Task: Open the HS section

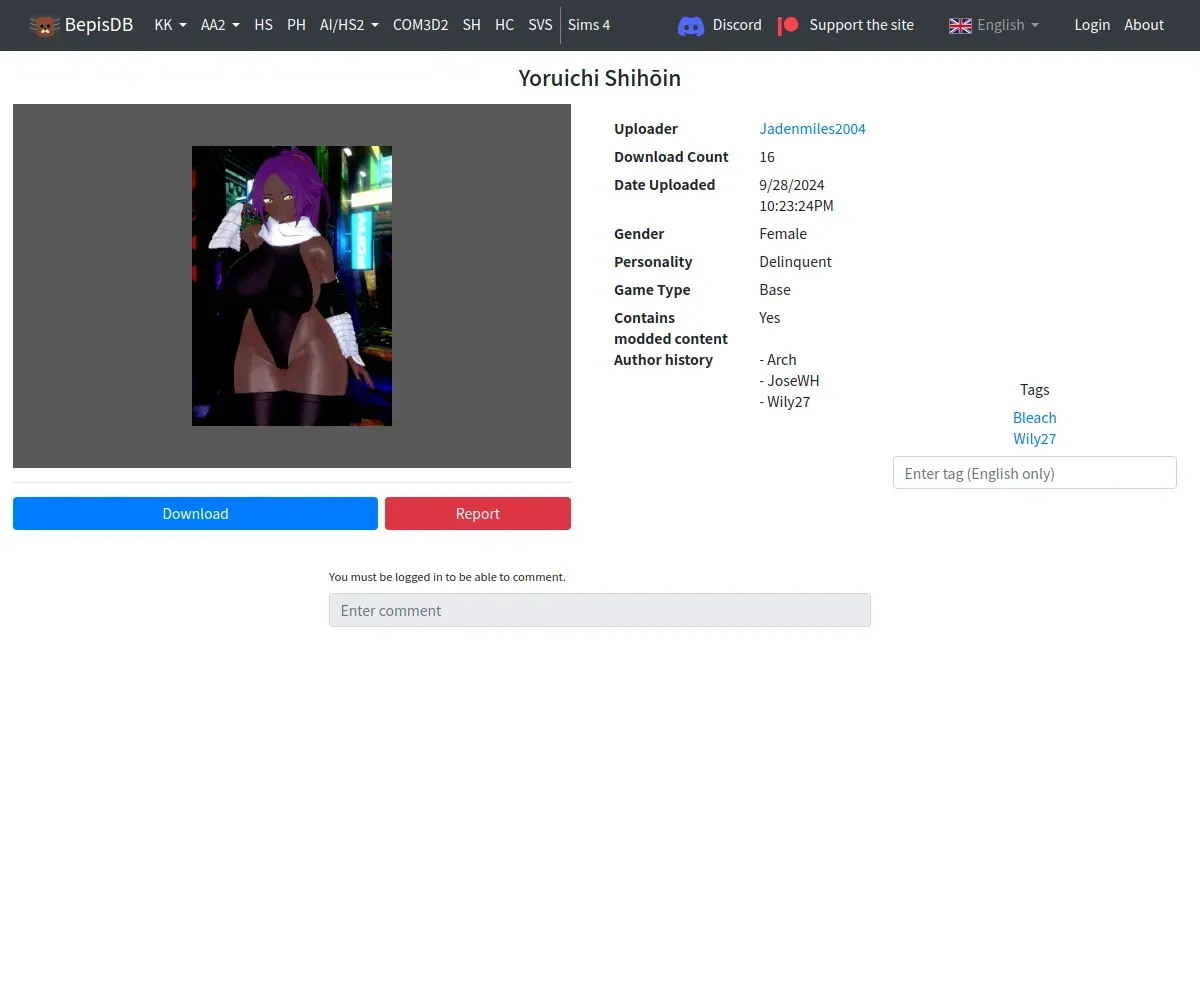Action: tap(264, 25)
